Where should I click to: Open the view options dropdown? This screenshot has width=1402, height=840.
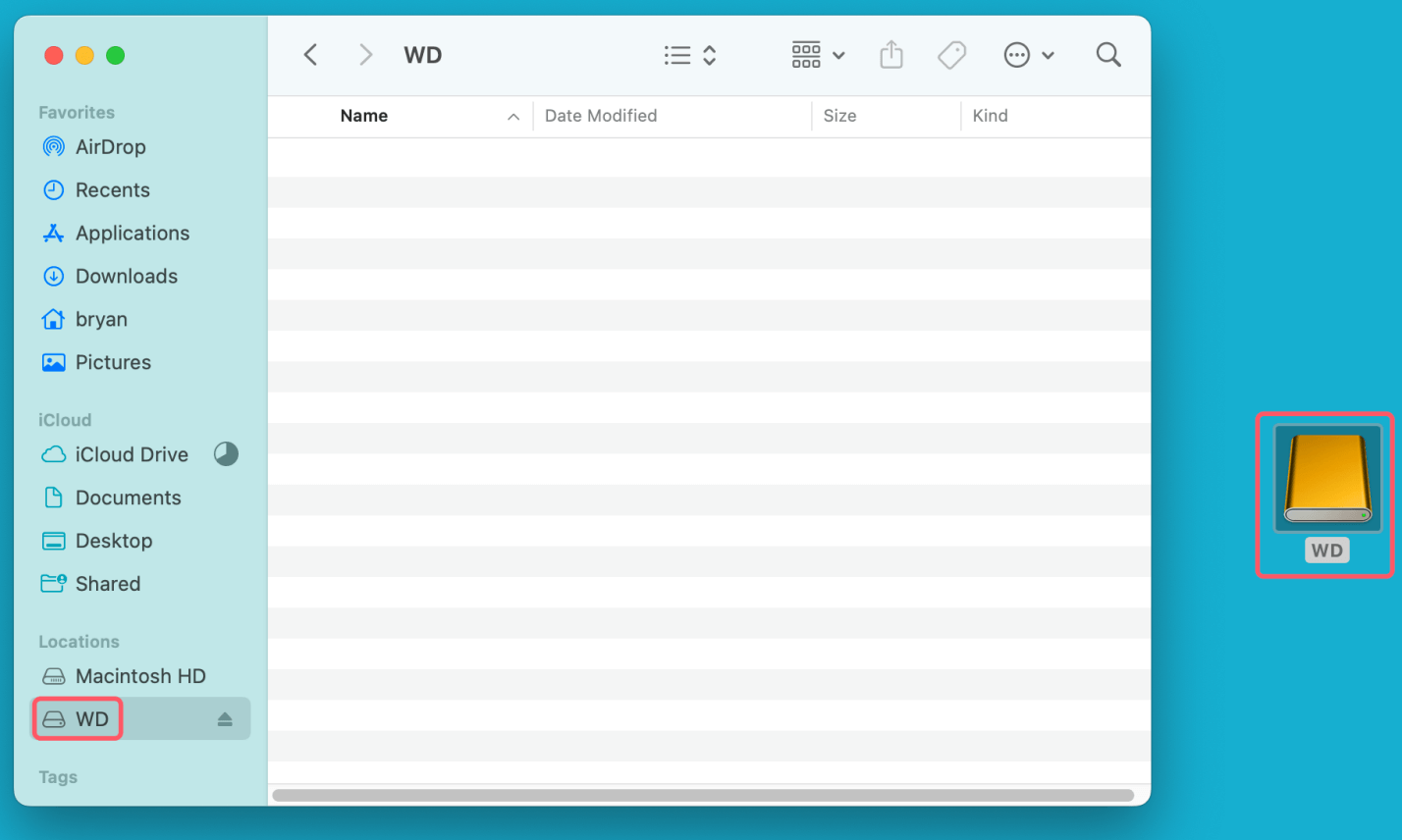[x=689, y=55]
